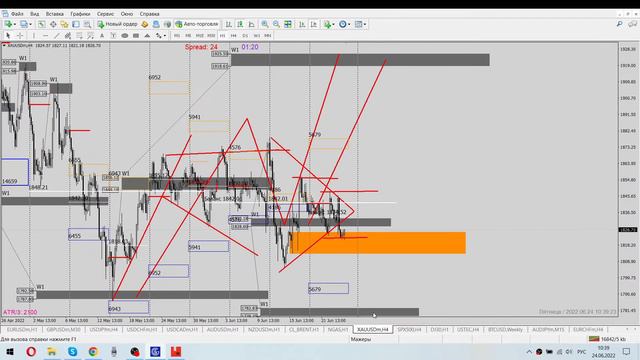
Task: Switch timeframe to M15
Action: pos(200,36)
